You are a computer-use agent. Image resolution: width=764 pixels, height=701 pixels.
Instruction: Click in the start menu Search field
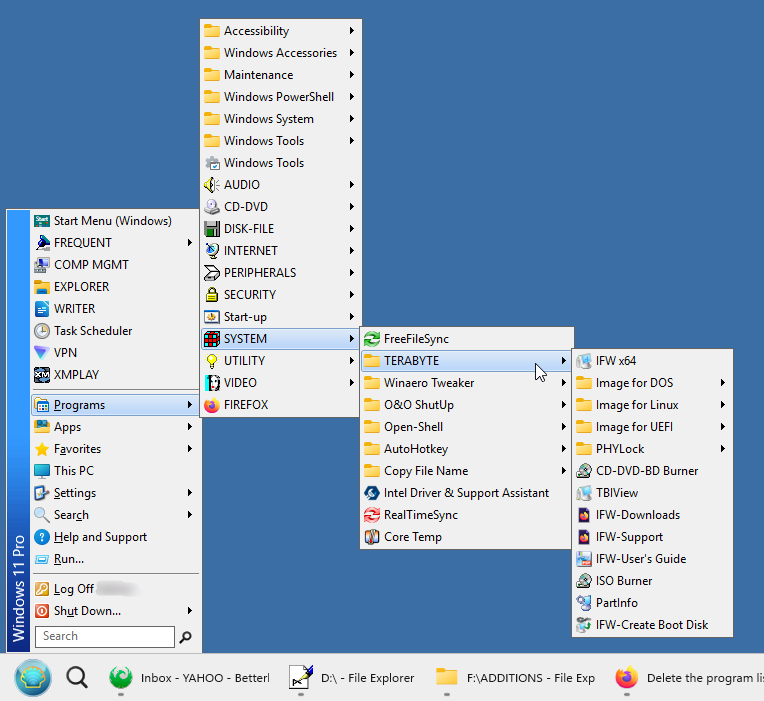point(104,636)
